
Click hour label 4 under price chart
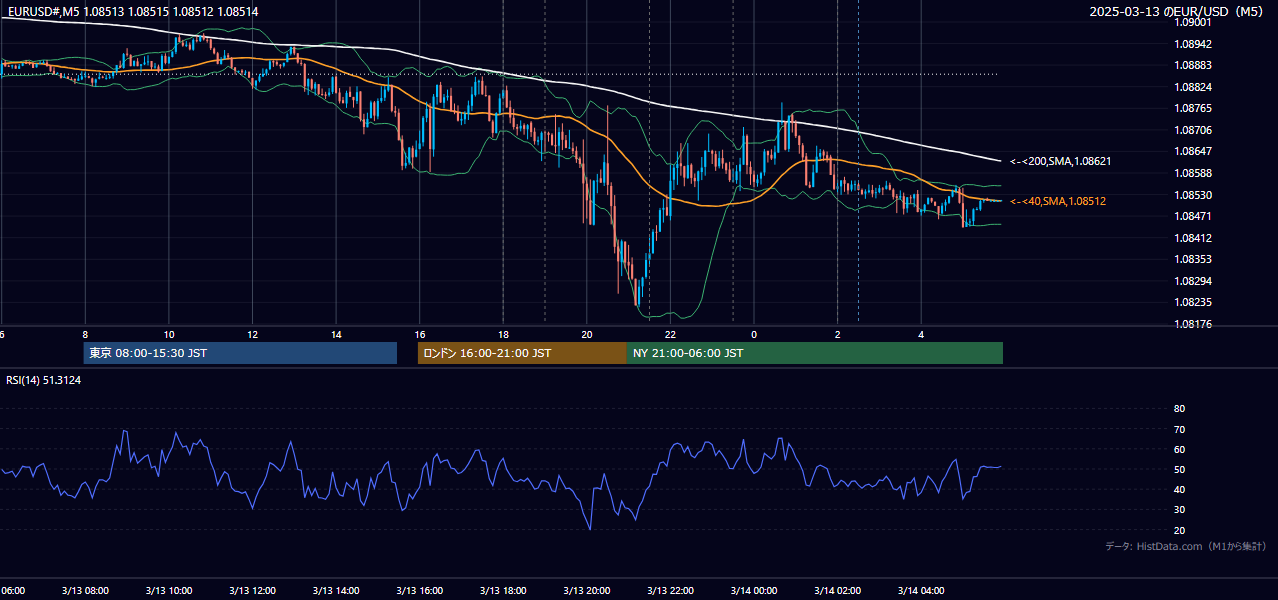922,334
